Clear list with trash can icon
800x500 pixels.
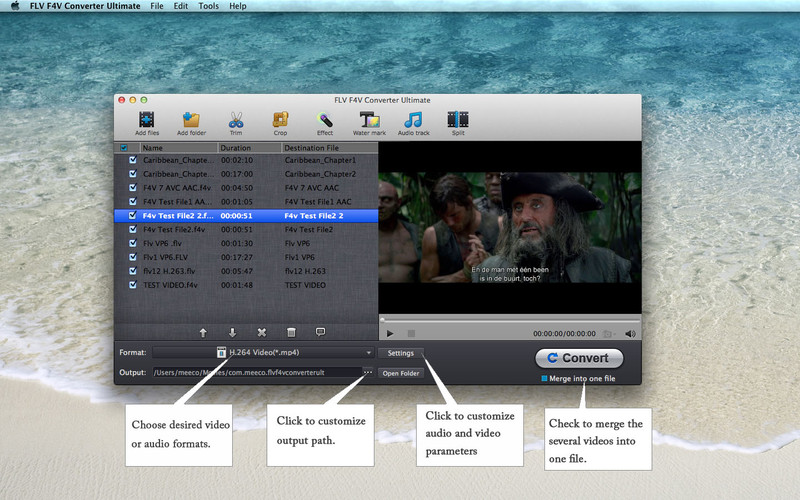[291, 333]
